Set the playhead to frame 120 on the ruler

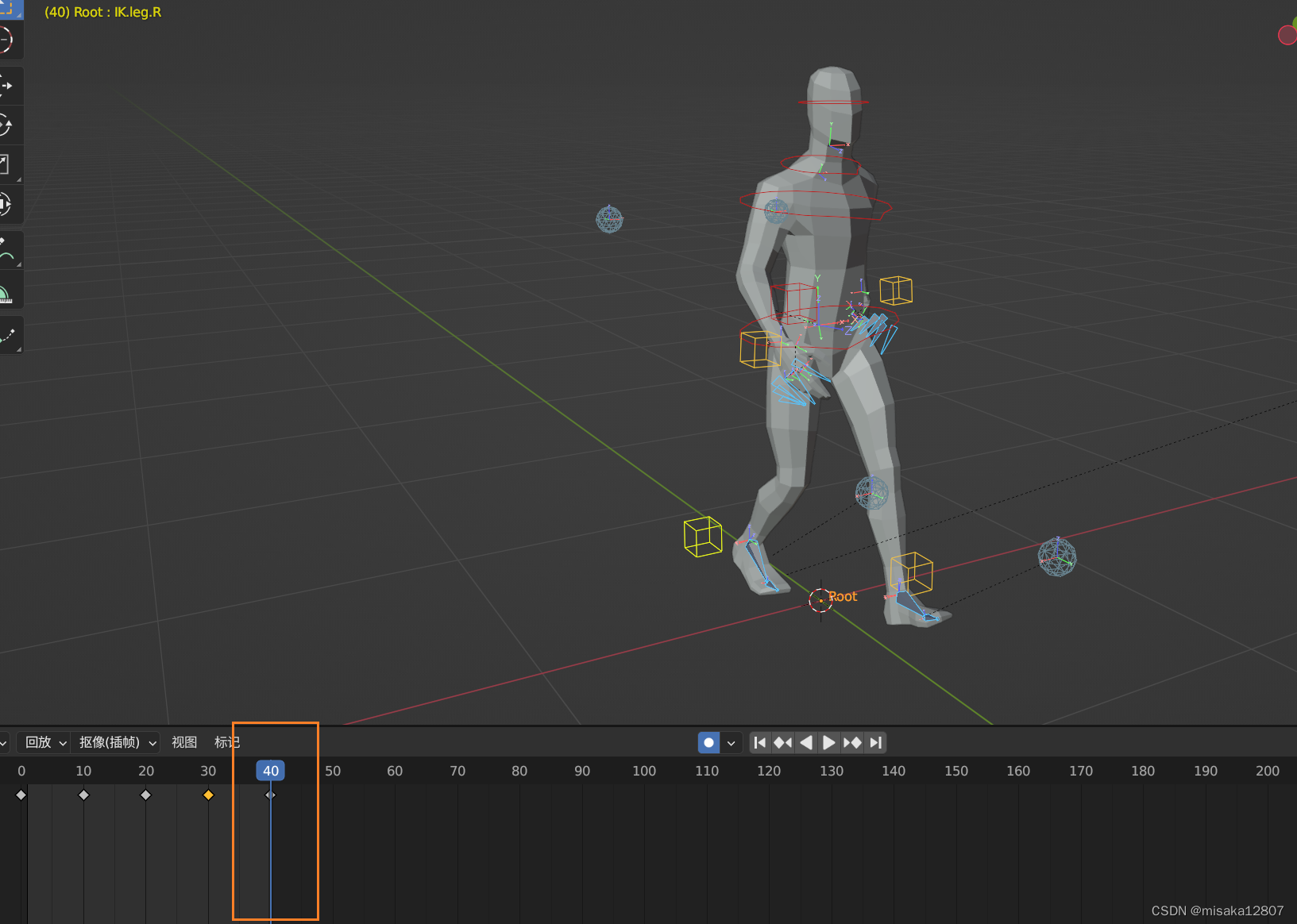pos(769,771)
